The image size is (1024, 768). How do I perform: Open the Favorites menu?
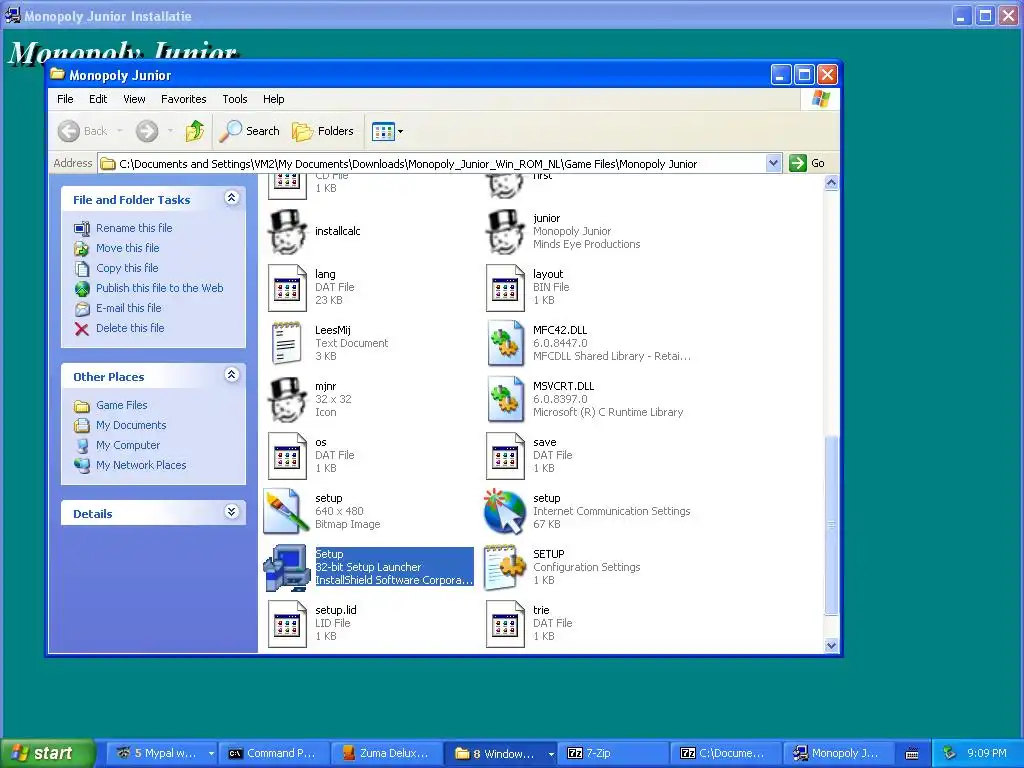pyautogui.click(x=184, y=99)
